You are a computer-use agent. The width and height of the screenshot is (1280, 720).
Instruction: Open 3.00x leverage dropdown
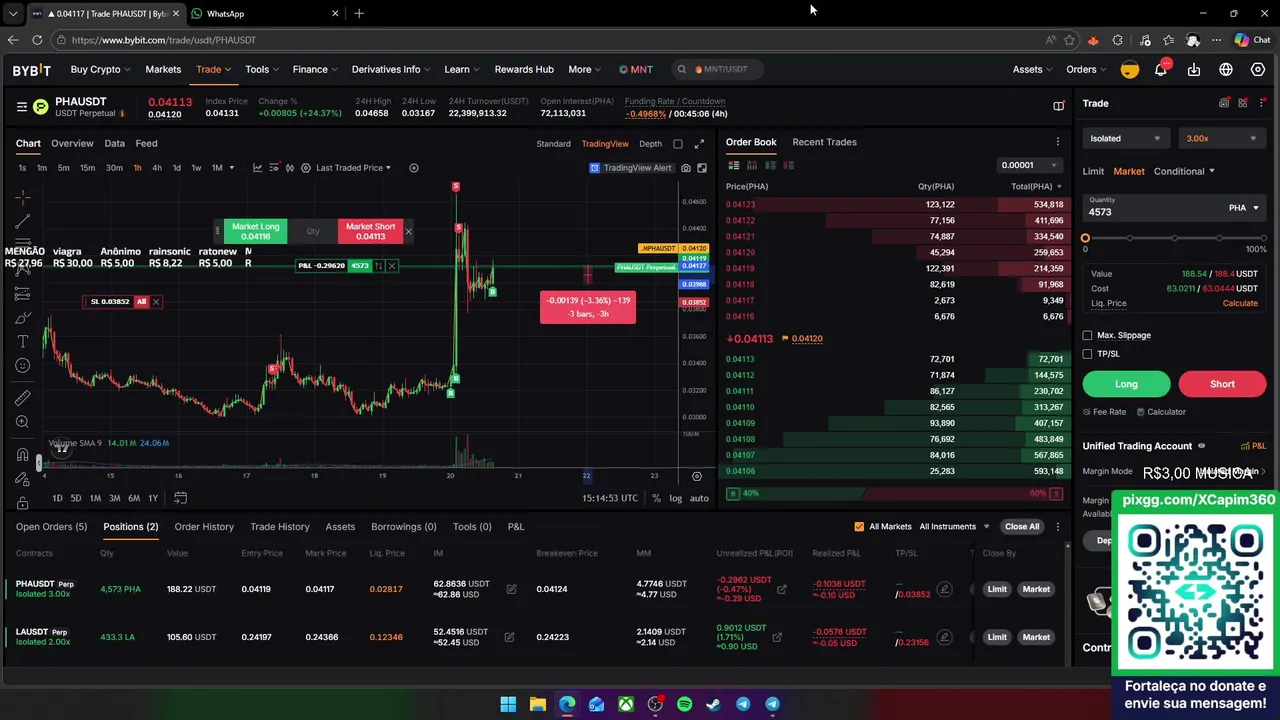tap(1222, 139)
